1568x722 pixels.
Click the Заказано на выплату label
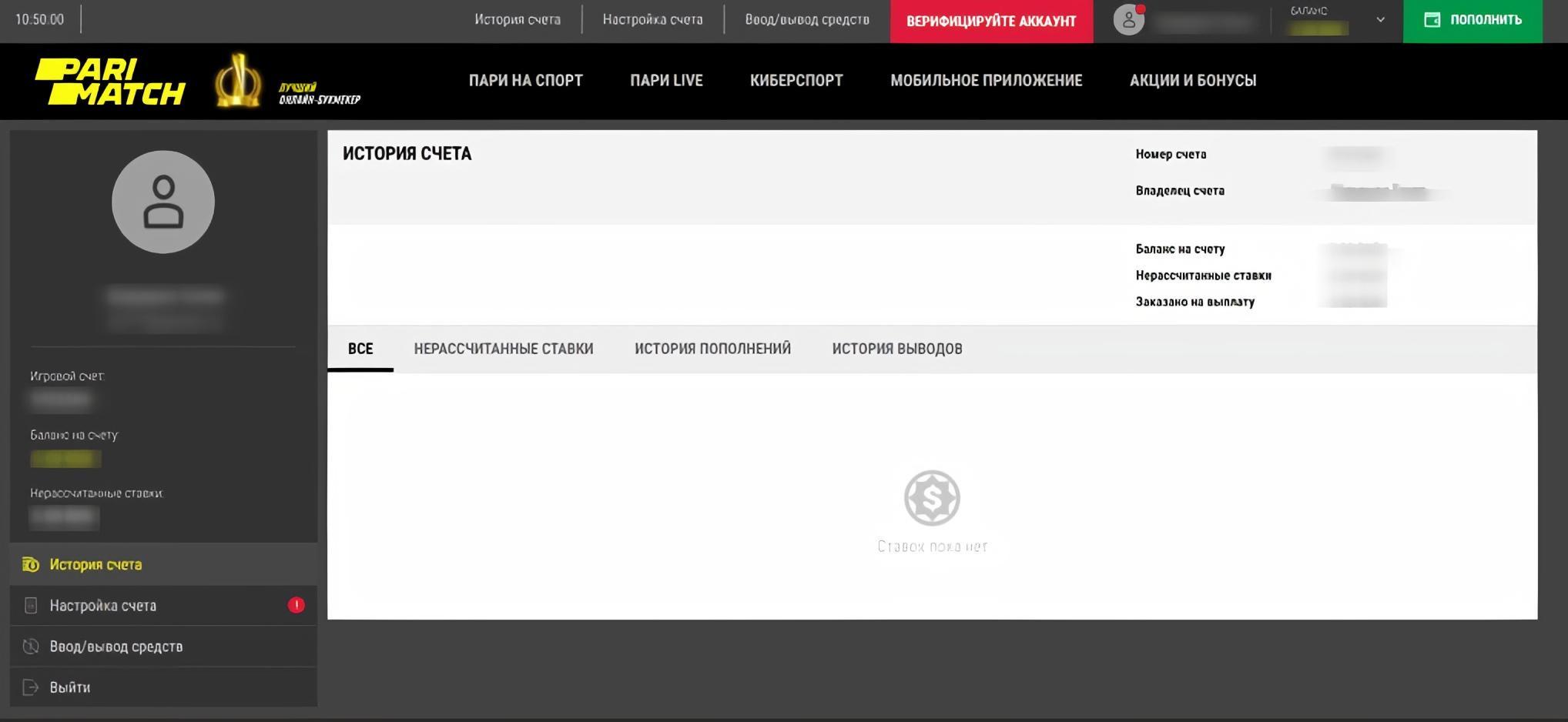click(x=1194, y=302)
